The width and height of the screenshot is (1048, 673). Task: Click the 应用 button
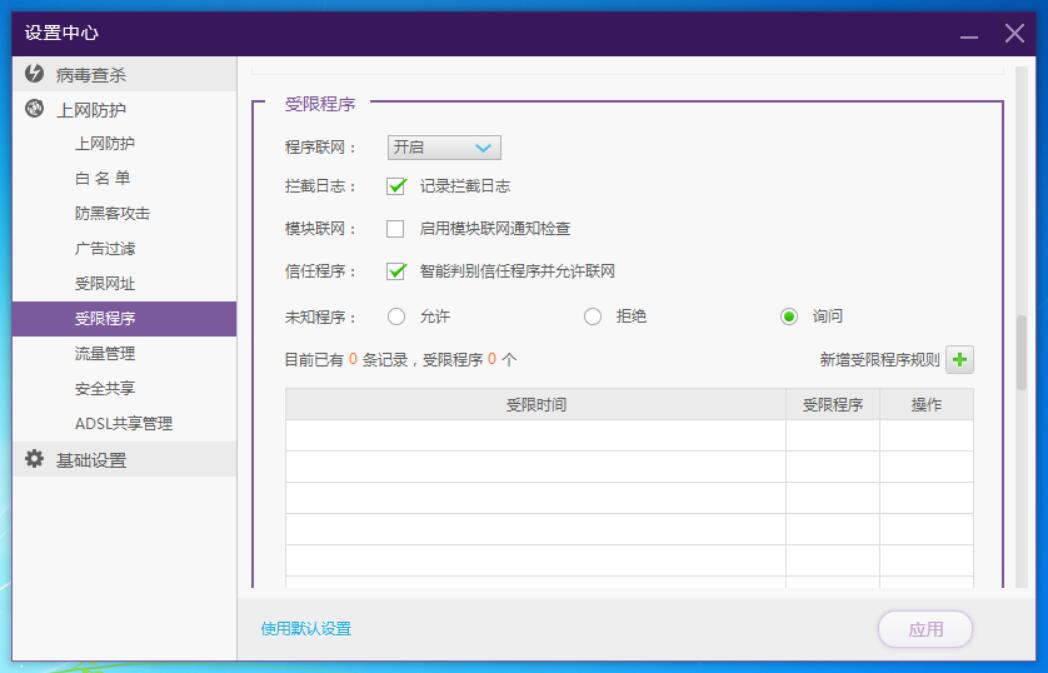925,629
